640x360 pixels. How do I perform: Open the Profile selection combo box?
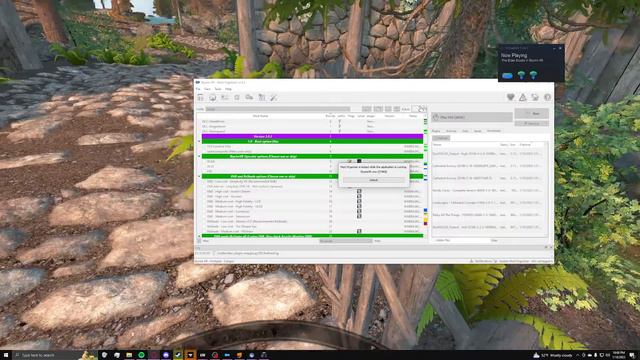278,109
